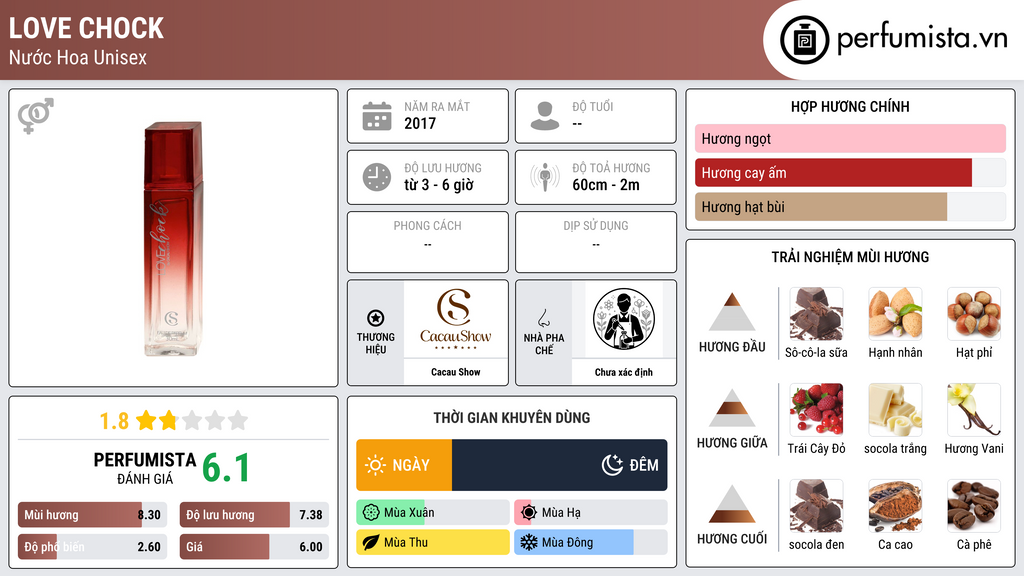Click the nose icon above Nhà pha chế
Image resolution: width=1024 pixels, height=576 pixels.
(543, 318)
